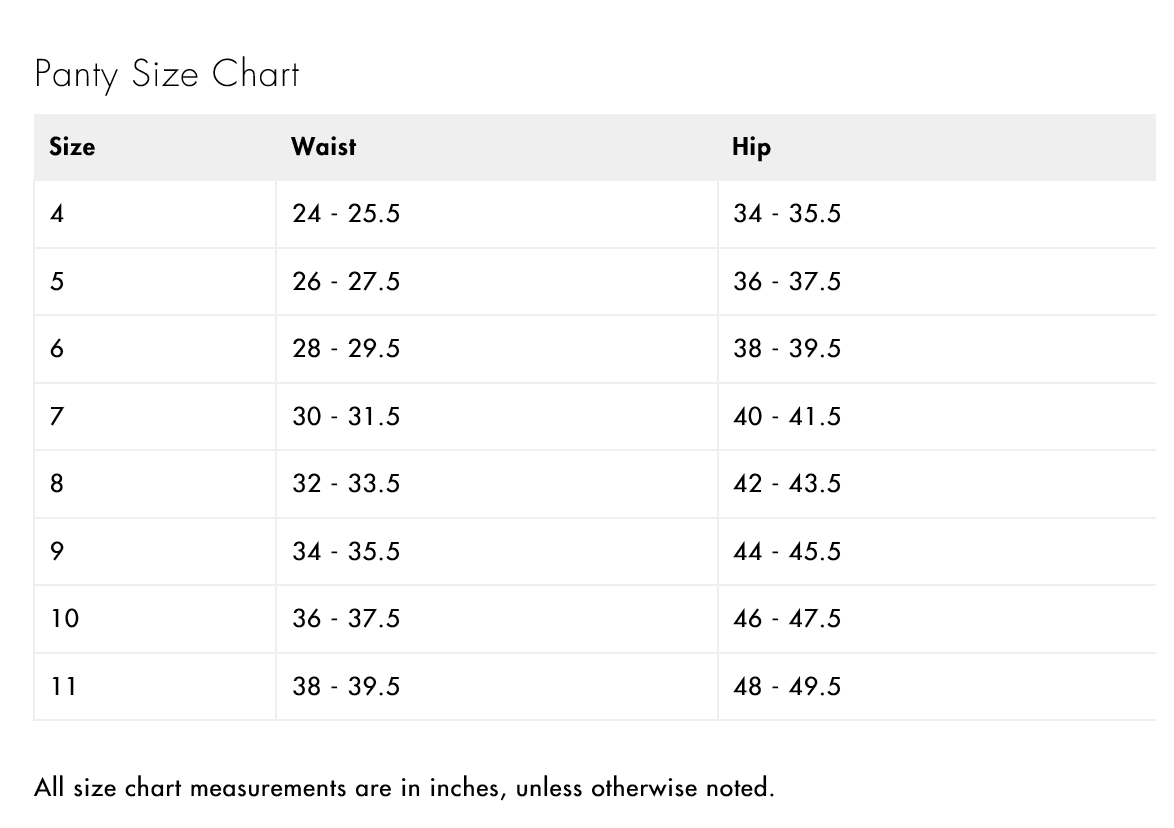The width and height of the screenshot is (1174, 828).
Task: Click the inches measurement note text
Action: 404,788
